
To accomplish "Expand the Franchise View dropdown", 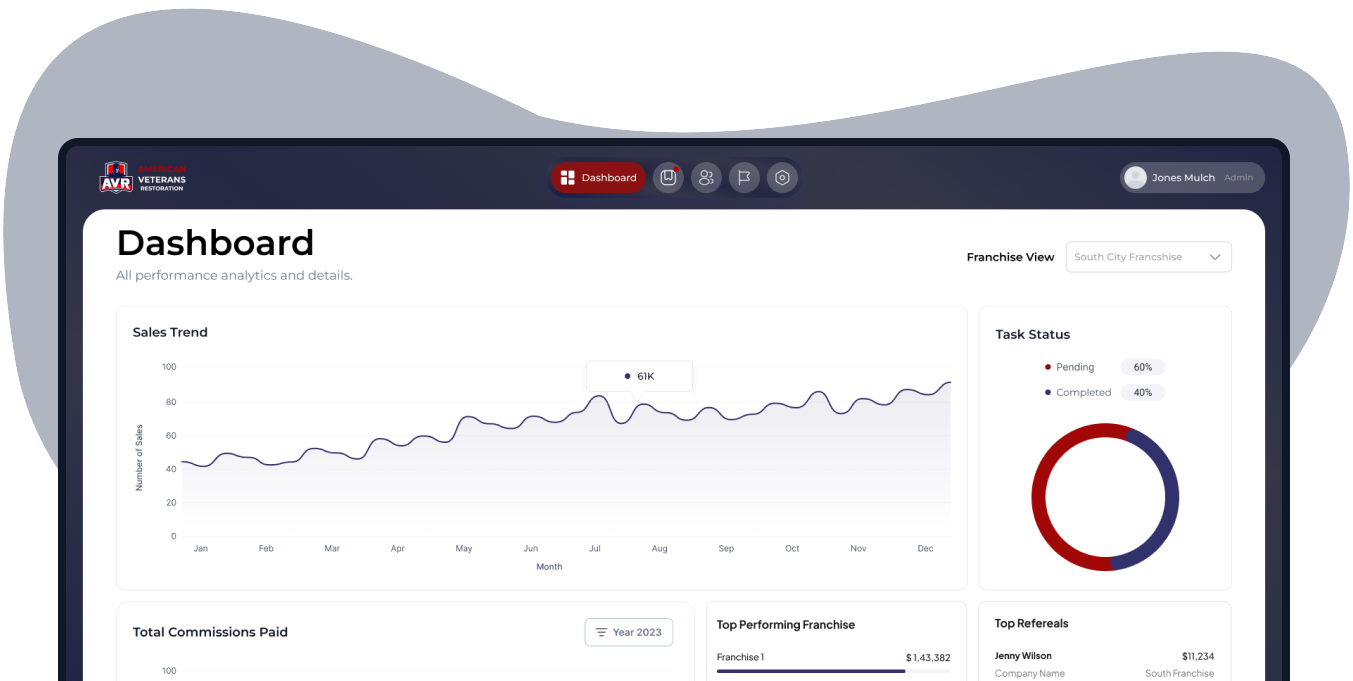I will pos(1148,257).
